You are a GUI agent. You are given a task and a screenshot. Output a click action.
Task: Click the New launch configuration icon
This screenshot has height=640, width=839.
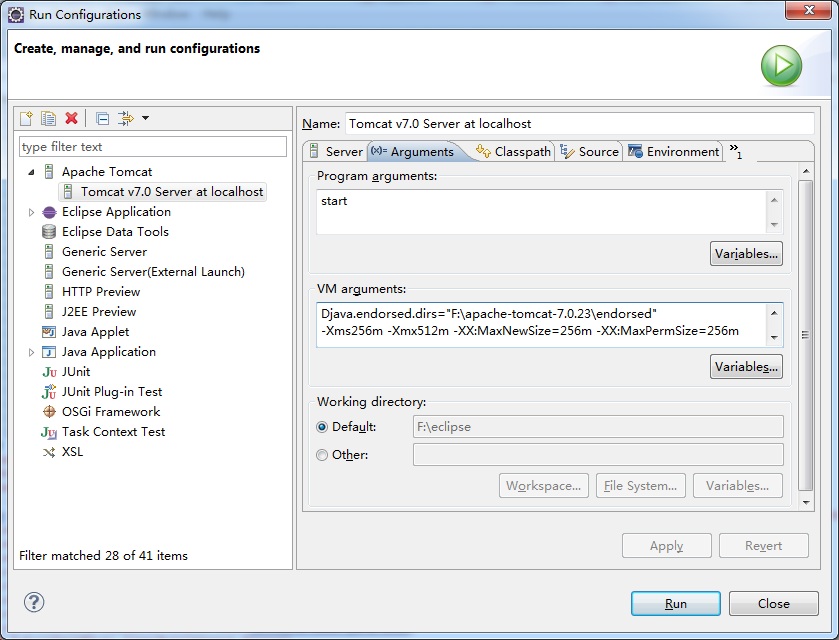tap(26, 118)
